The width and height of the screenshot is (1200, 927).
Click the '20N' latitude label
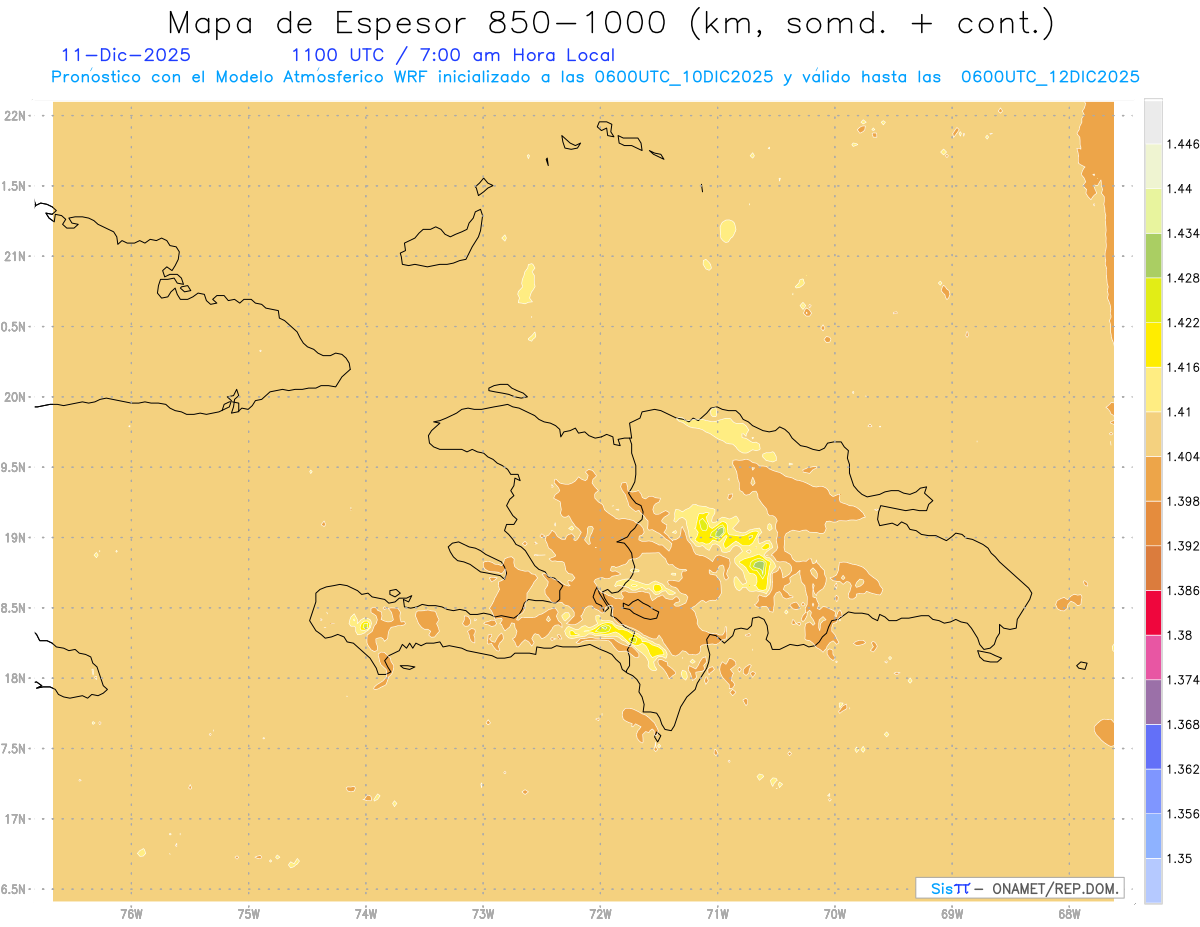[16, 397]
